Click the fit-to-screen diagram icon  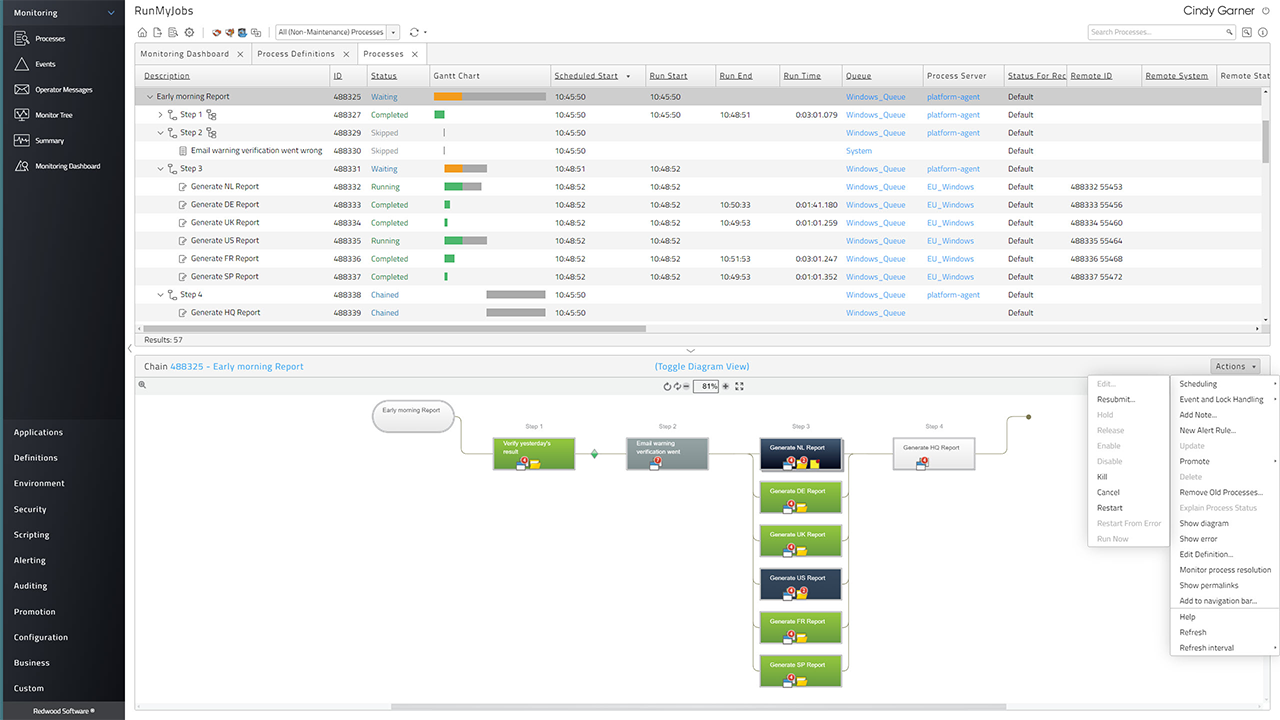tap(739, 386)
